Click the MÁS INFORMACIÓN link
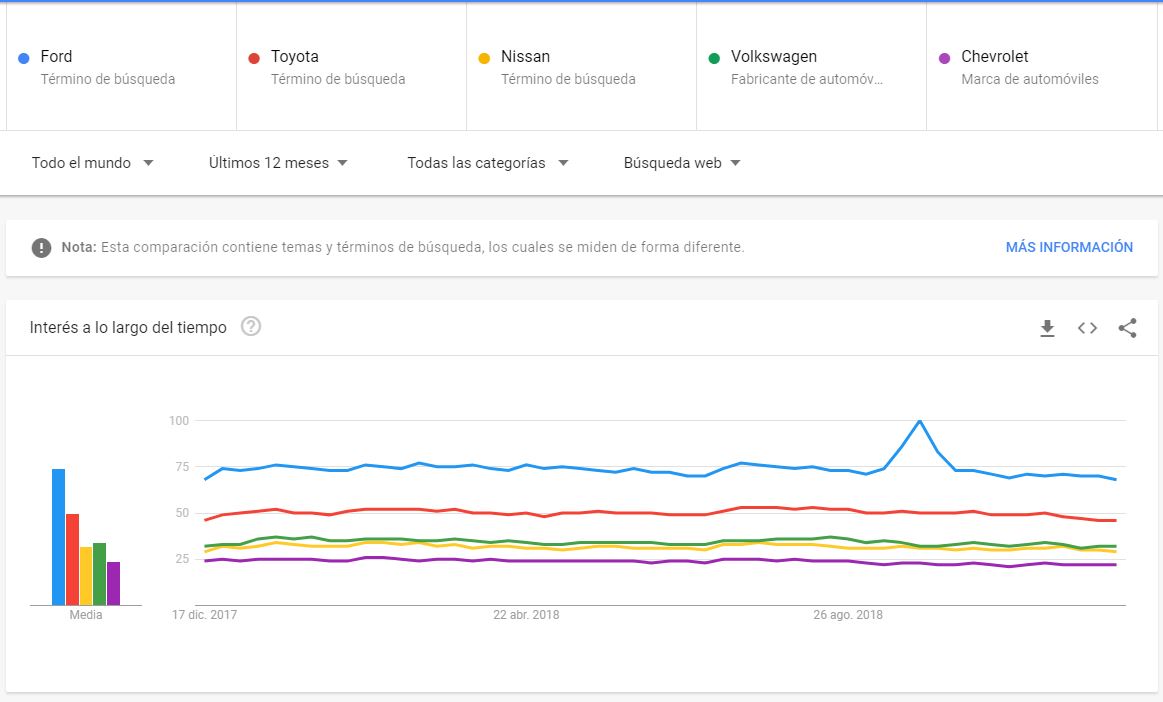This screenshot has width=1163, height=702. click(x=1069, y=247)
